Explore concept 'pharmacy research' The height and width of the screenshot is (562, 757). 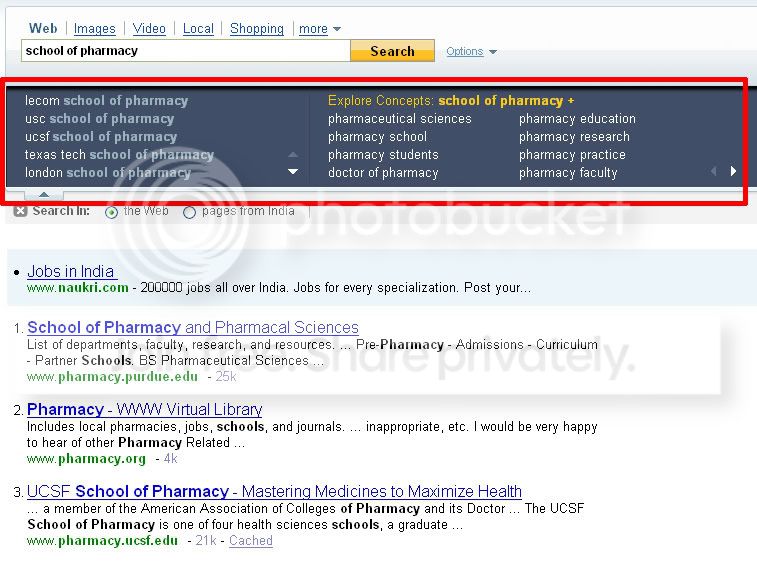click(x=575, y=137)
